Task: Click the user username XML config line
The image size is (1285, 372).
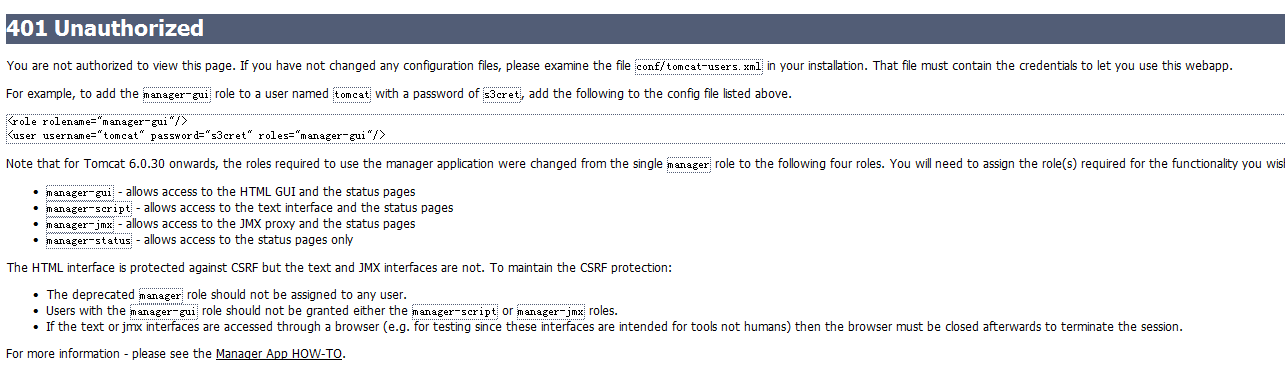Action: [x=196, y=134]
